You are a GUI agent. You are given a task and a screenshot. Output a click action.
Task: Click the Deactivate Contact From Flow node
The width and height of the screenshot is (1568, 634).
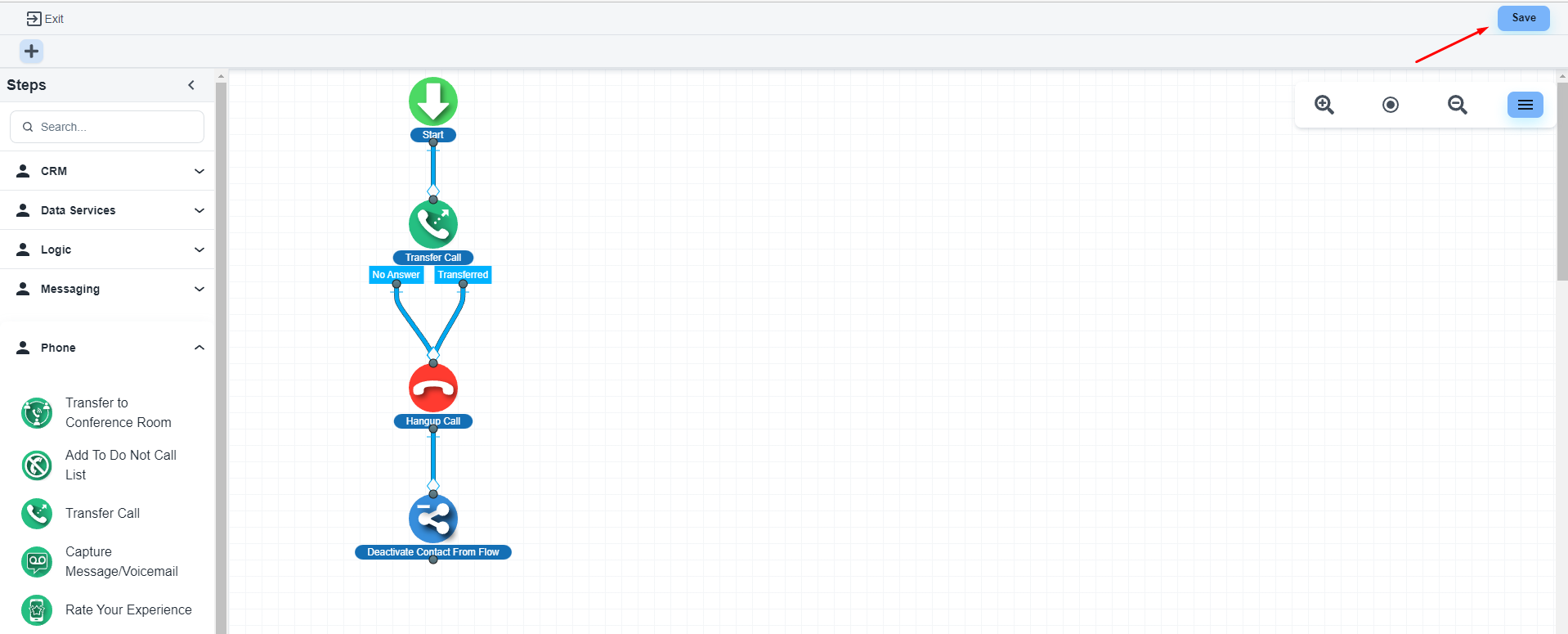pyautogui.click(x=432, y=519)
